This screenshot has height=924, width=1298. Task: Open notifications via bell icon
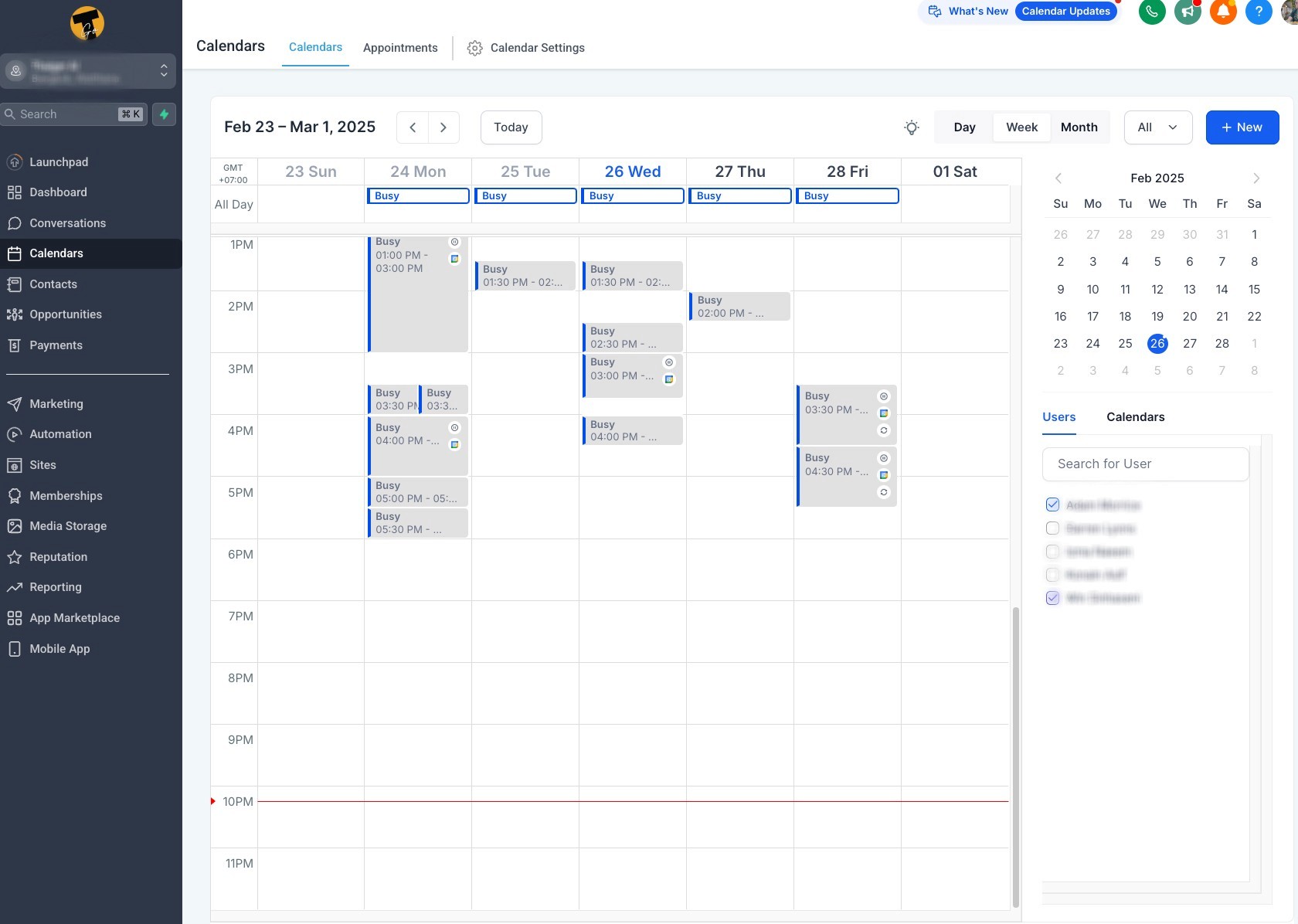[1222, 12]
